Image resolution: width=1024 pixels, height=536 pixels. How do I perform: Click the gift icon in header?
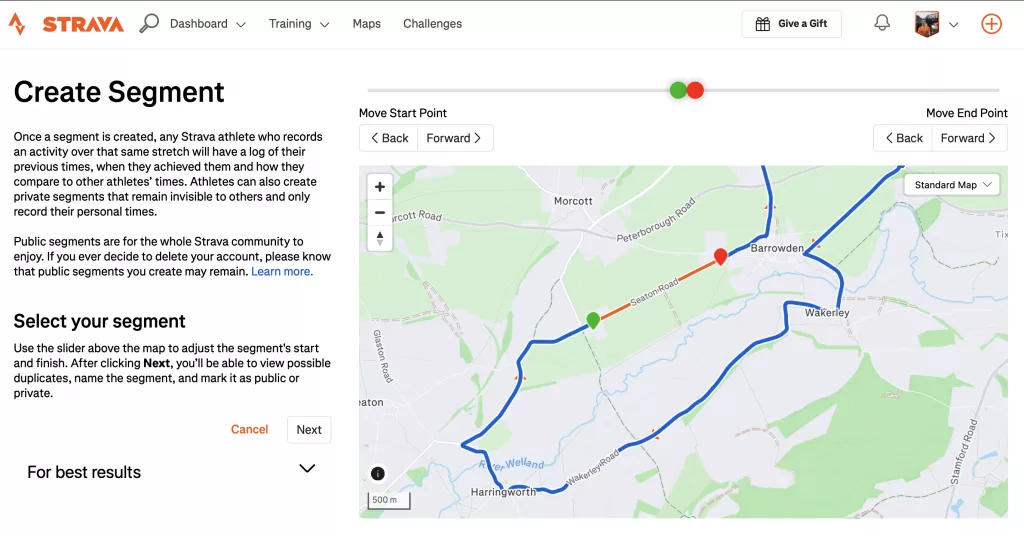[762, 24]
